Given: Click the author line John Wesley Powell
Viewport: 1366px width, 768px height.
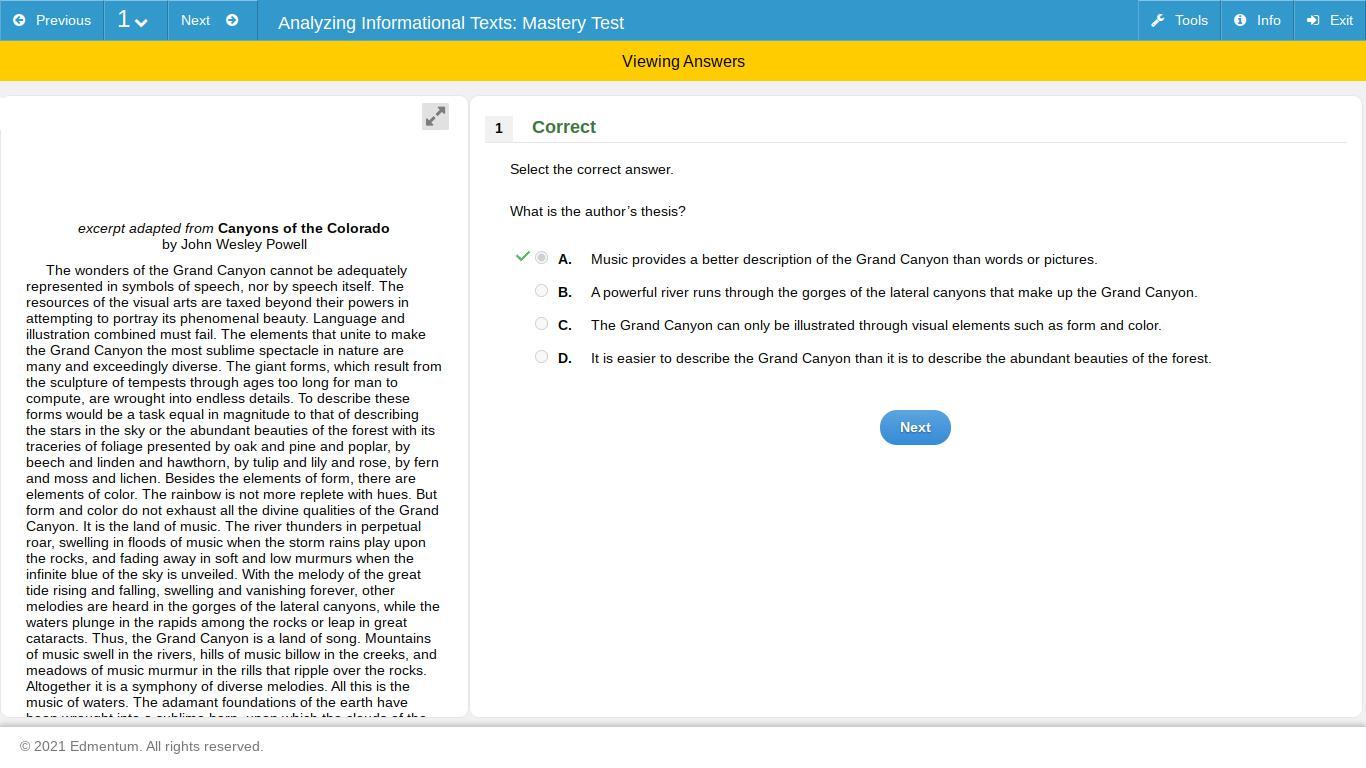Looking at the screenshot, I should point(234,244).
